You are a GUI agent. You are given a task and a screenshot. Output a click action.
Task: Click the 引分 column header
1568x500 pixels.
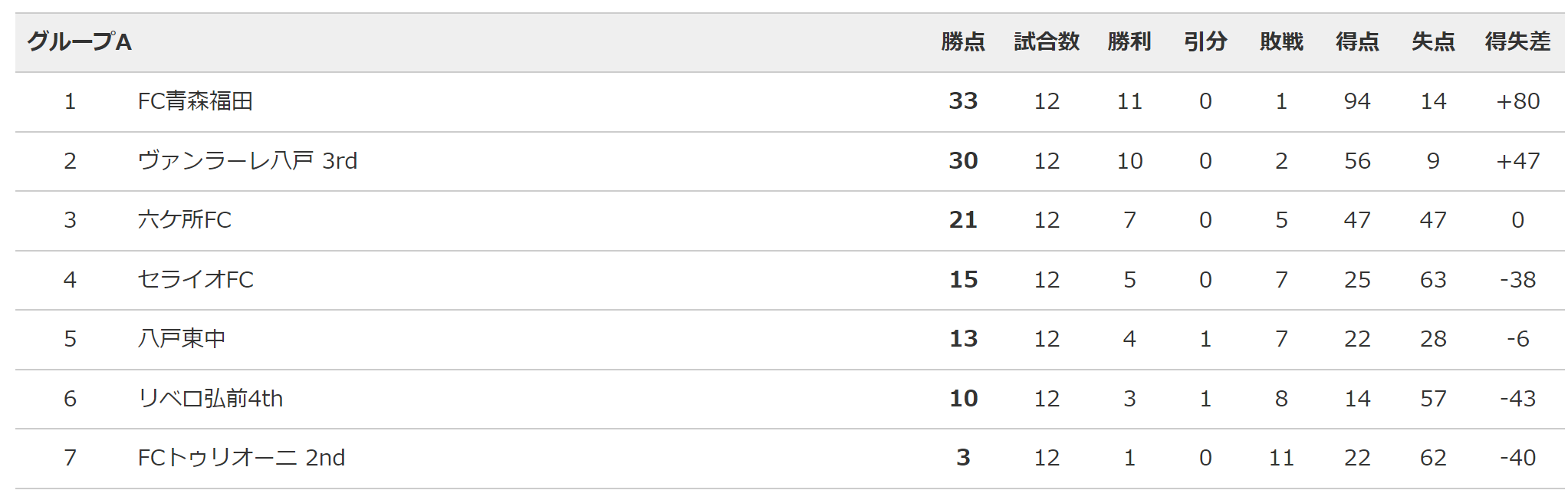(1205, 41)
